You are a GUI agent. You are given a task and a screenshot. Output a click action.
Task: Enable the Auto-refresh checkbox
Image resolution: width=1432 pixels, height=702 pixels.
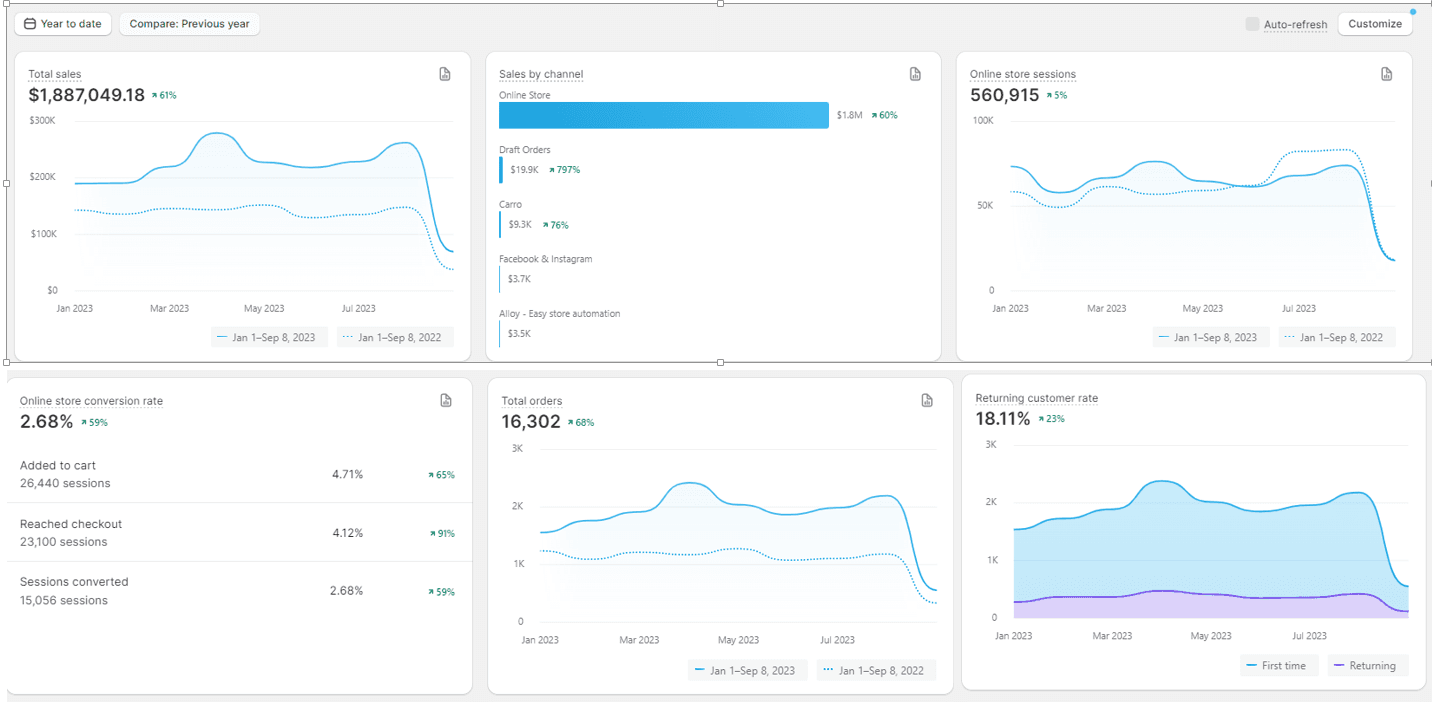coord(1252,24)
